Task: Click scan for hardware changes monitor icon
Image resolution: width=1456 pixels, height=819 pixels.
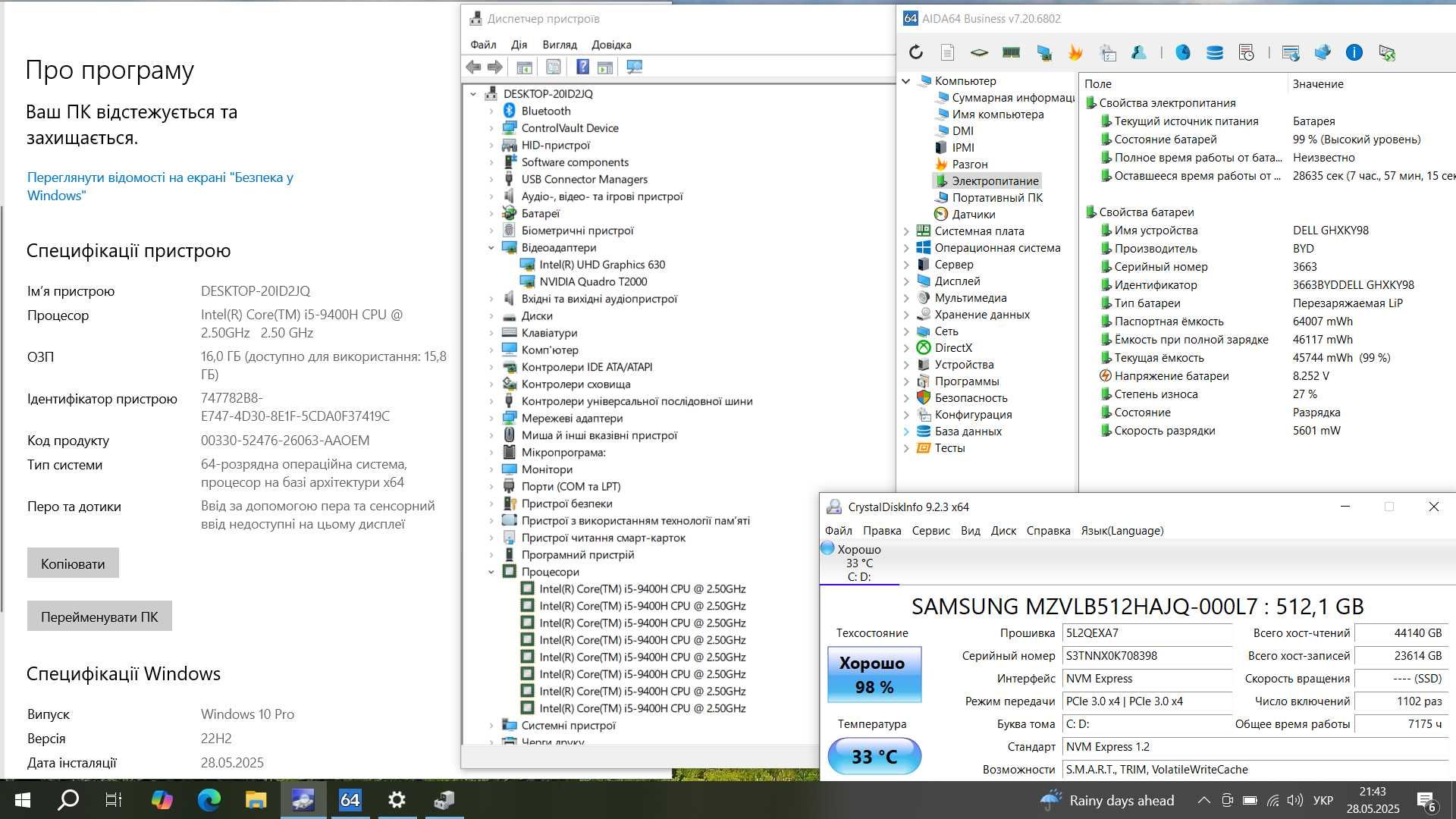Action: click(x=635, y=67)
